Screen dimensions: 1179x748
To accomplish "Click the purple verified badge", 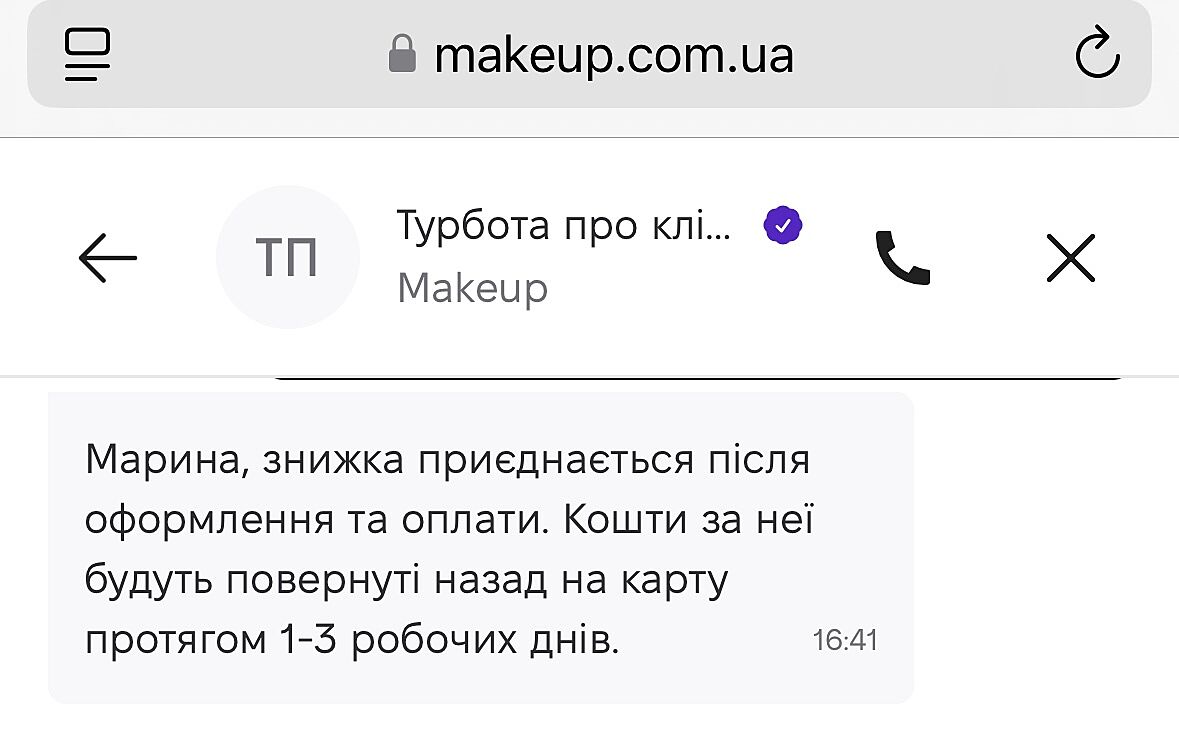I will (x=783, y=225).
